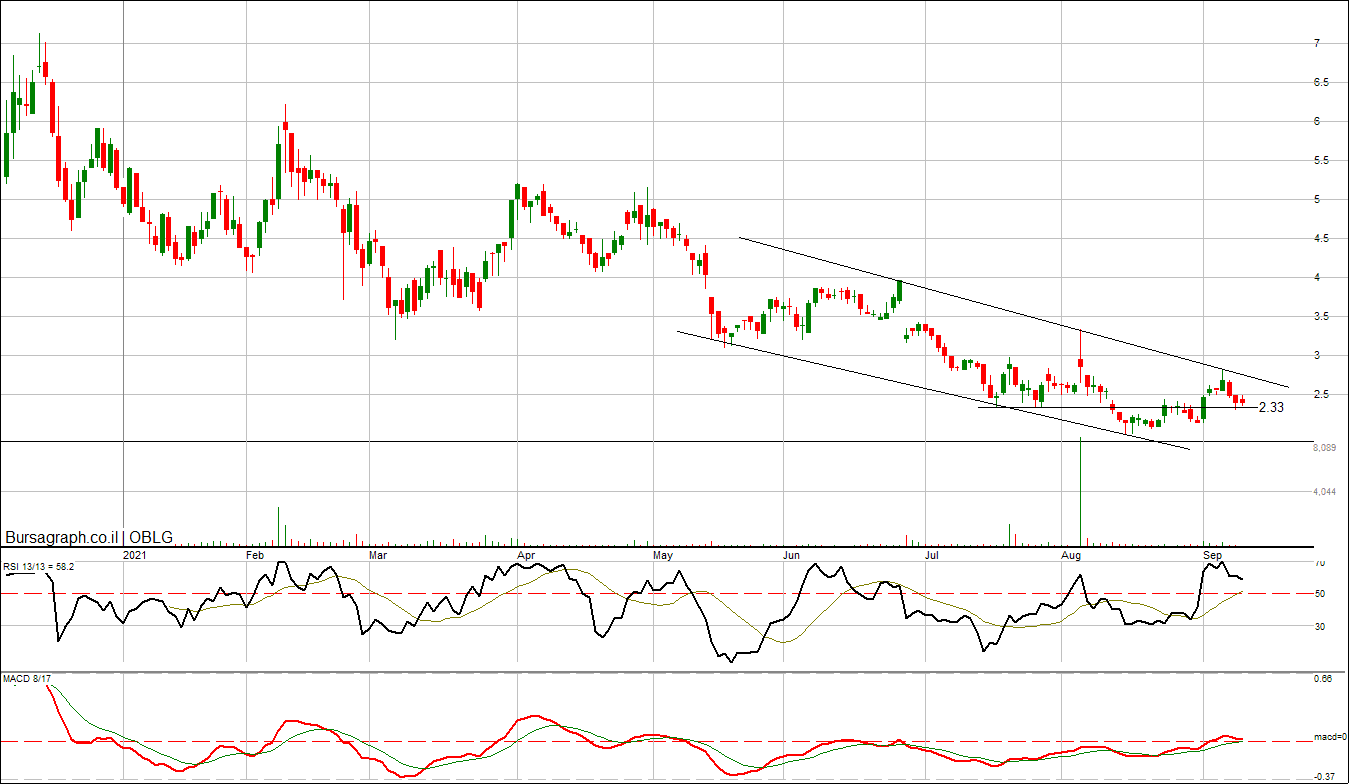The image size is (1349, 784).
Task: Click the tall August volume spike bar
Action: click(x=1080, y=490)
